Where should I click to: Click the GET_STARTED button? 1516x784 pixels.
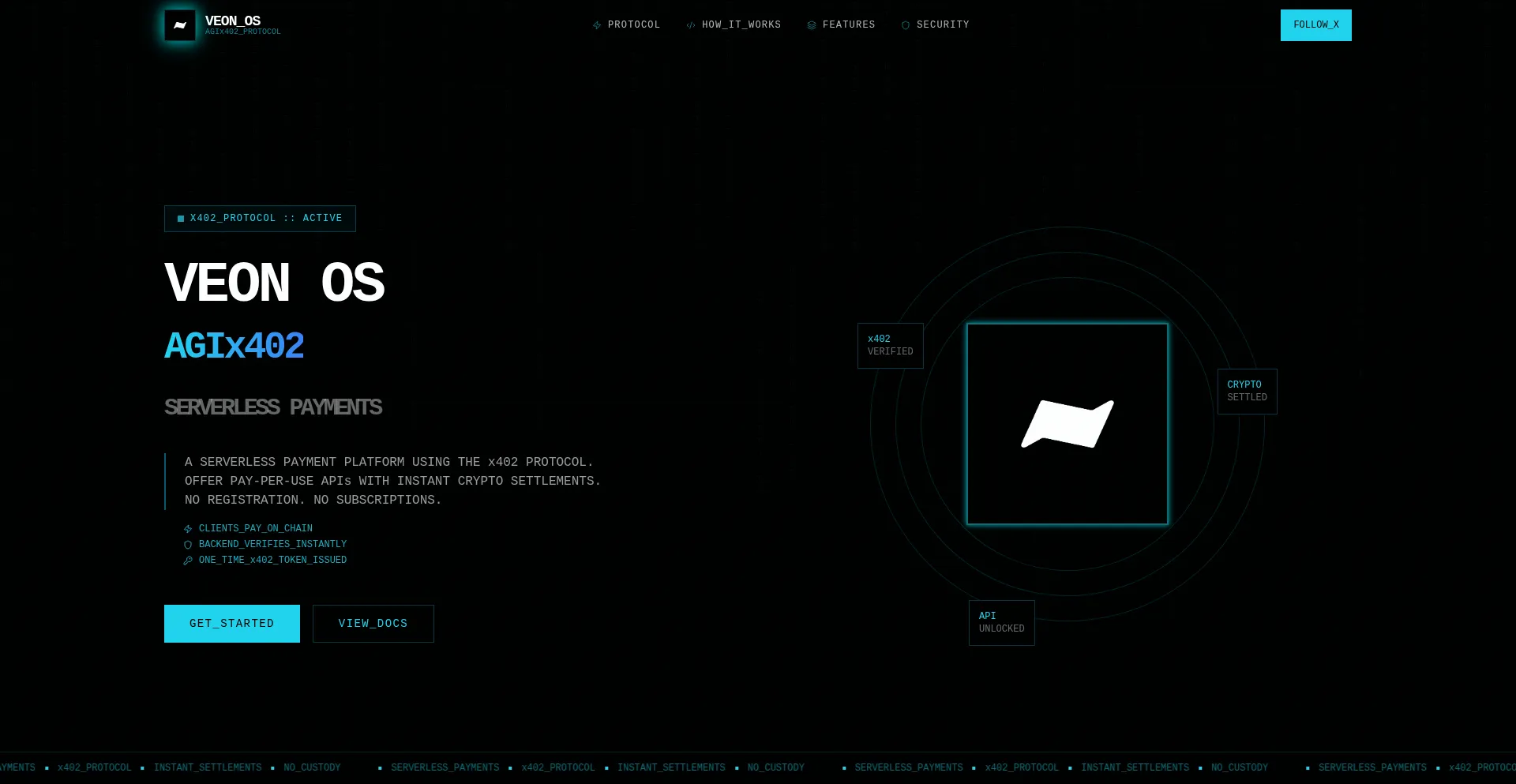(231, 624)
